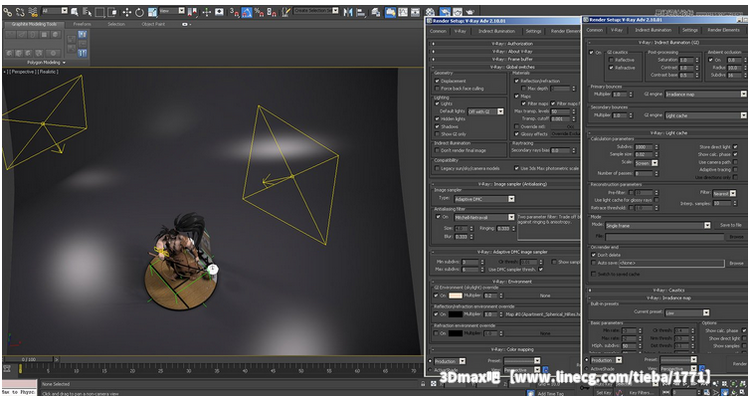Enable Switch to saved cache checkbox
The height and width of the screenshot is (396, 750).
(594, 274)
